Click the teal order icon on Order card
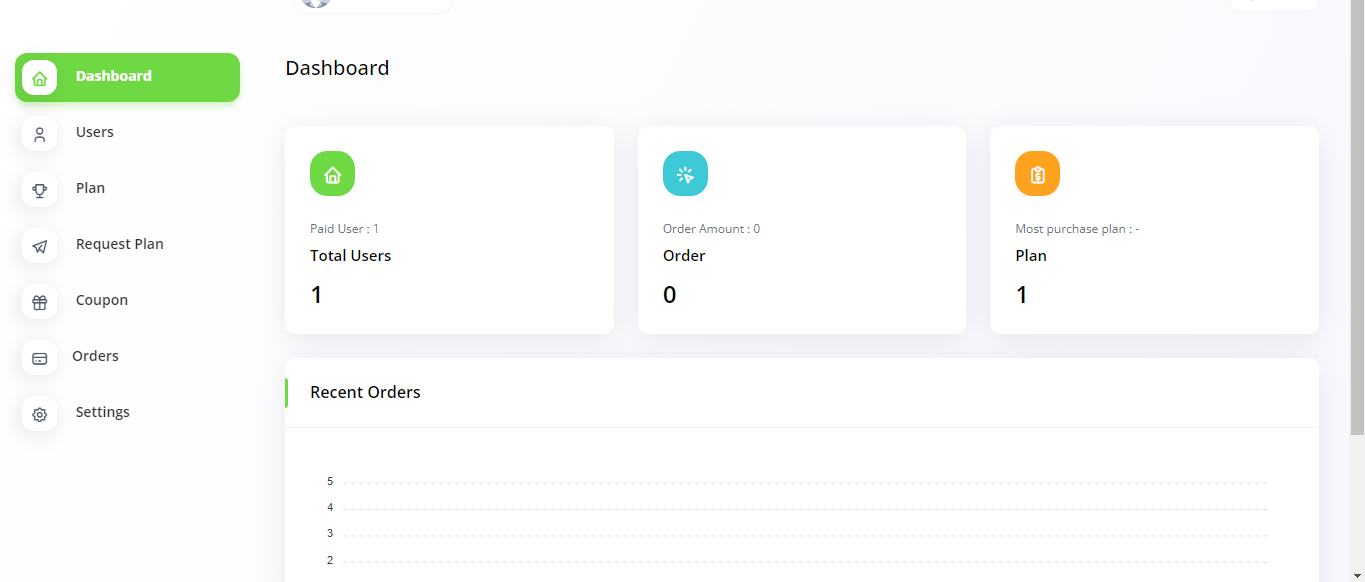Image resolution: width=1365 pixels, height=582 pixels. click(x=685, y=173)
